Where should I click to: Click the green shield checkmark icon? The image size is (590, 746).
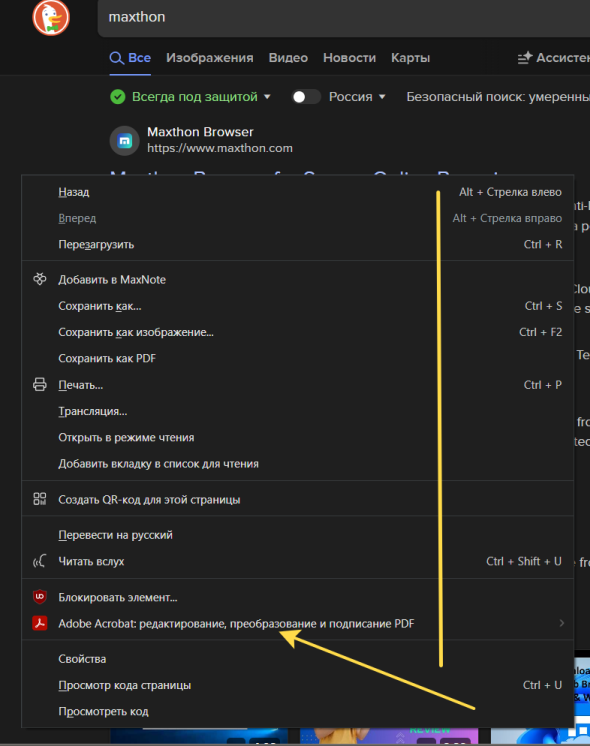pos(118,97)
